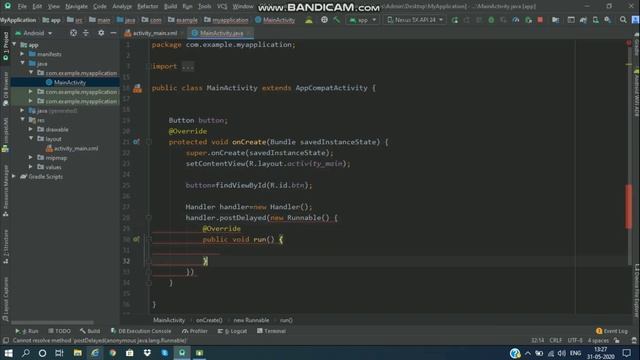
Task: Collapse the app module tree node
Action: click(15, 44)
